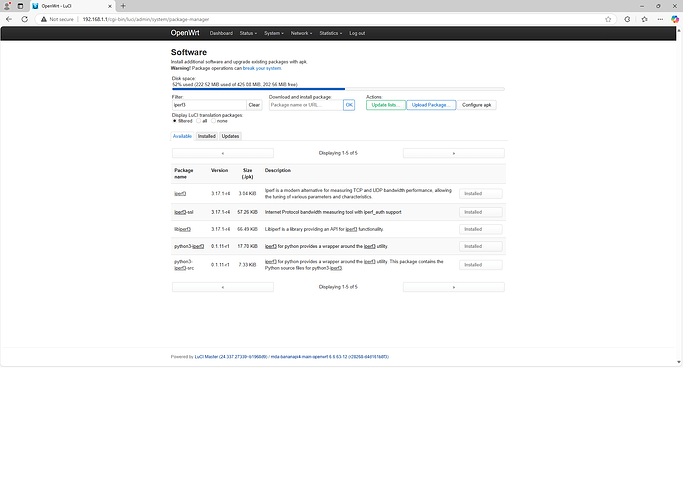Viewport: 683px width, 500px height.
Task: Bookmark page using star icon in address bar
Action: click(x=608, y=19)
